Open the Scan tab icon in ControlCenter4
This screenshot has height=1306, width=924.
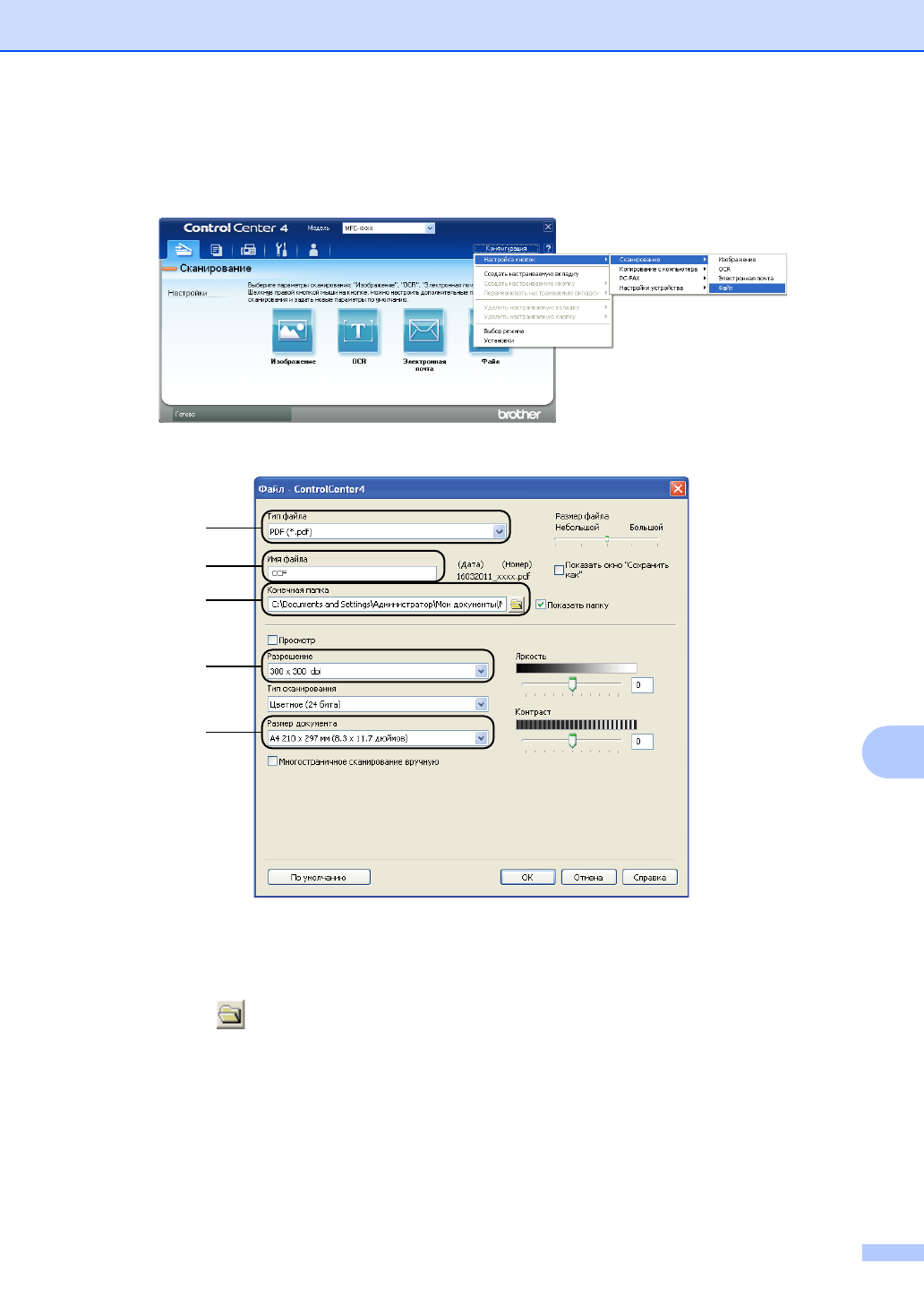pyautogui.click(x=184, y=250)
